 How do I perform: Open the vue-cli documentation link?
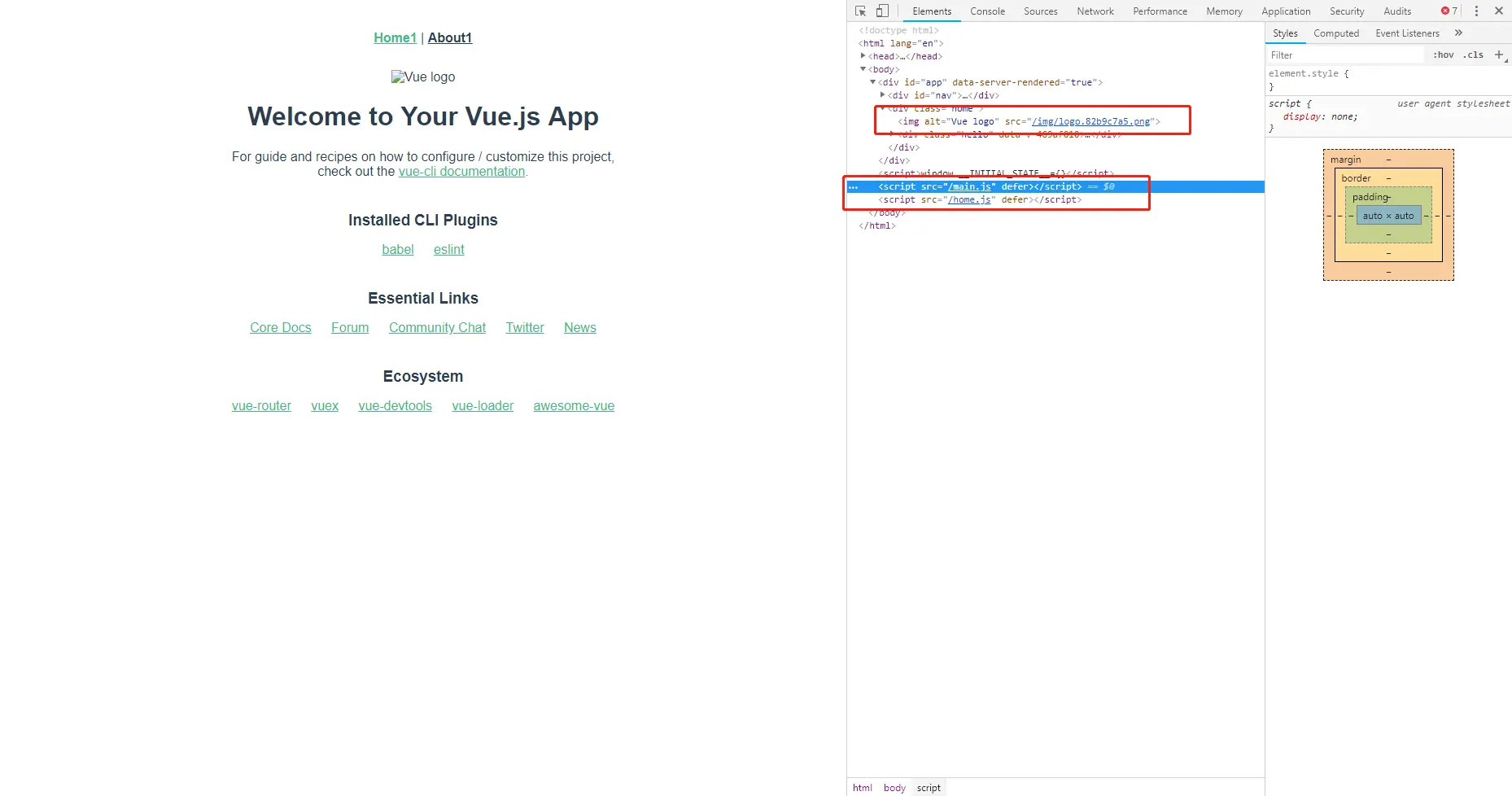point(461,171)
